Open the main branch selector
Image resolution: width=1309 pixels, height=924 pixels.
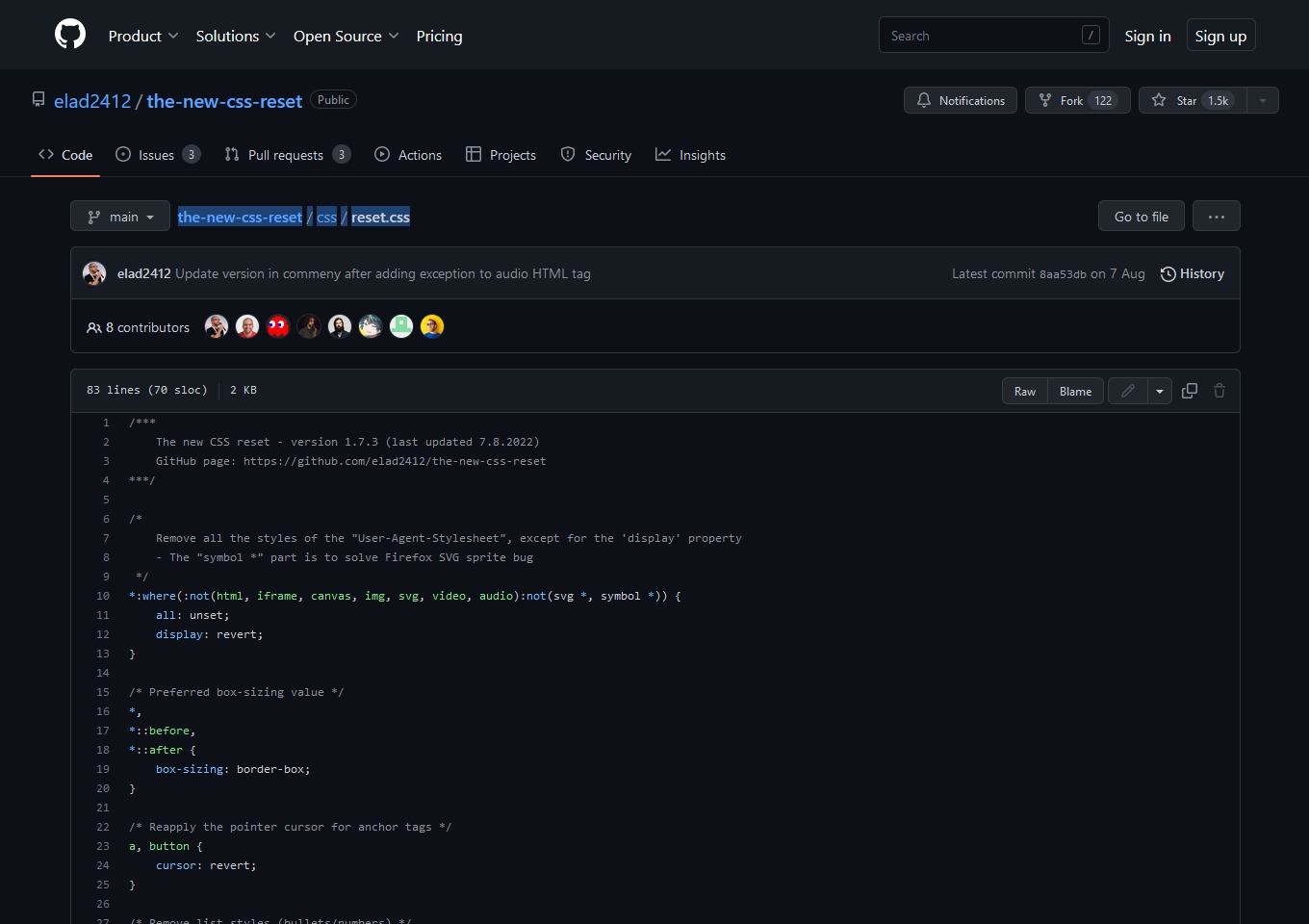(x=120, y=217)
